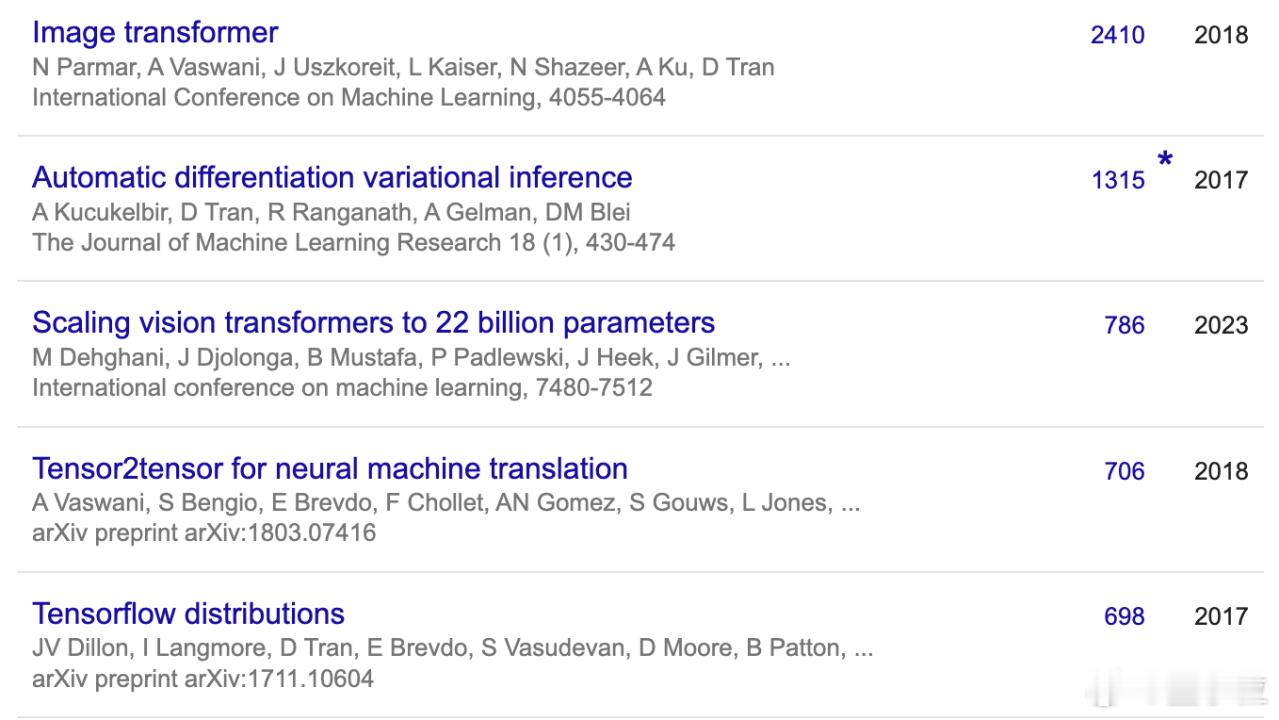Click the year 2017 on the Tensorflow distributions row

(x=1221, y=616)
